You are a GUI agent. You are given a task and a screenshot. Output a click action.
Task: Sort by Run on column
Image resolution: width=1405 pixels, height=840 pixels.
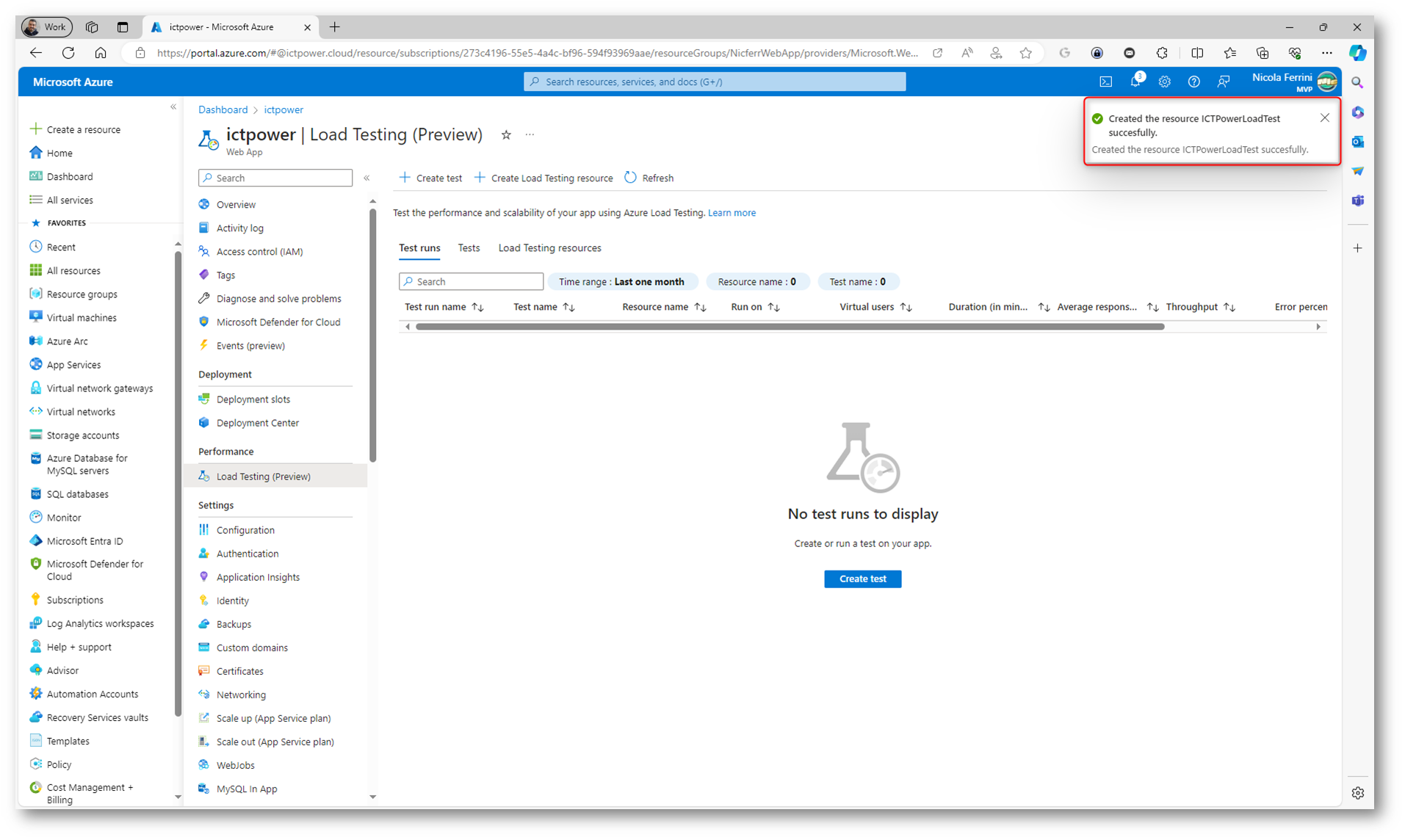tap(755, 307)
